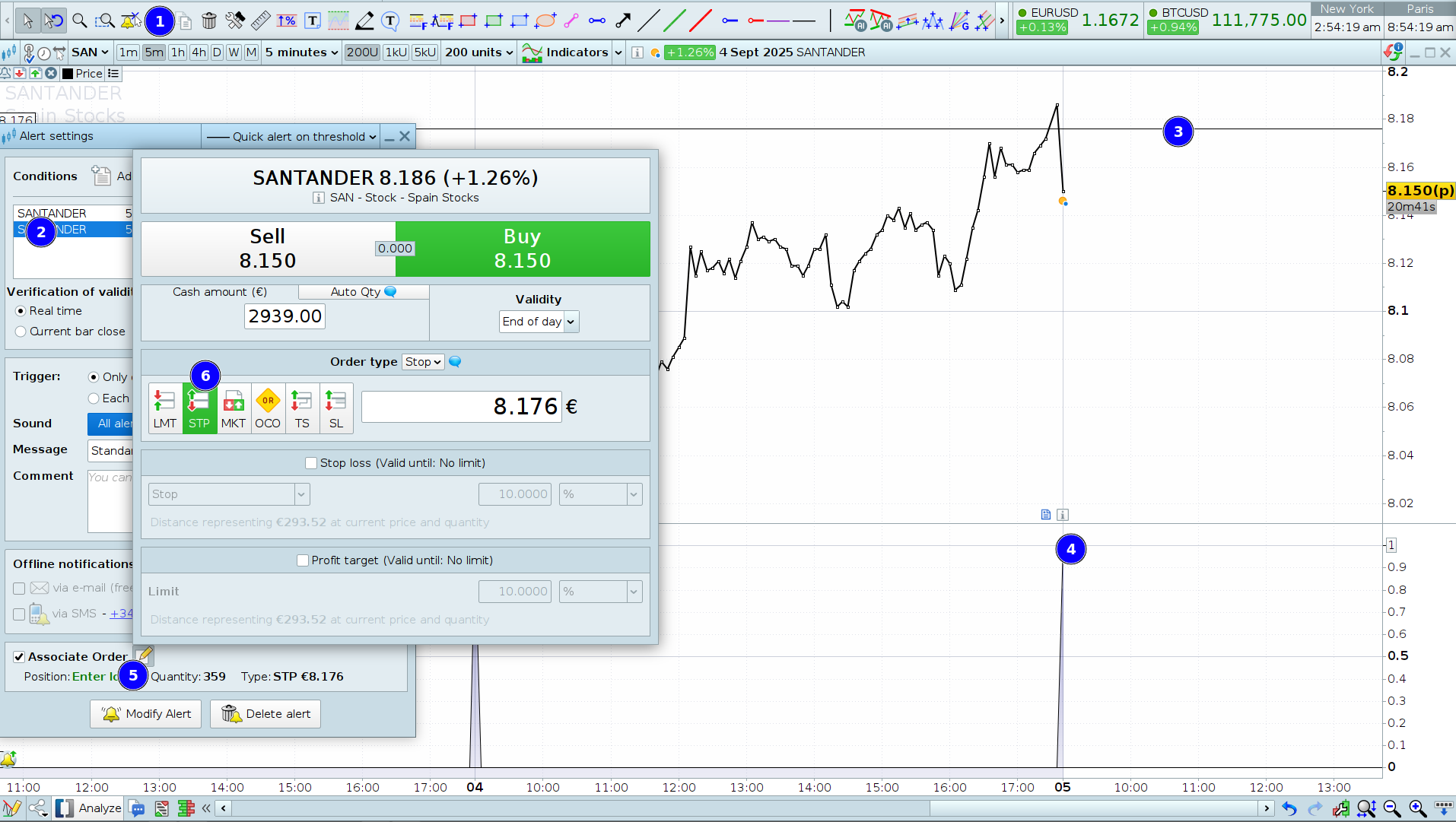Open the Indicators button
Image resolution: width=1456 pixels, height=822 pixels.
pyautogui.click(x=565, y=52)
